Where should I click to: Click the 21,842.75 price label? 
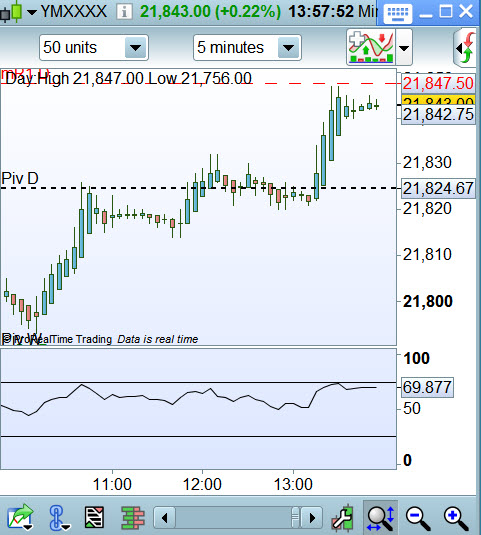[x=438, y=114]
